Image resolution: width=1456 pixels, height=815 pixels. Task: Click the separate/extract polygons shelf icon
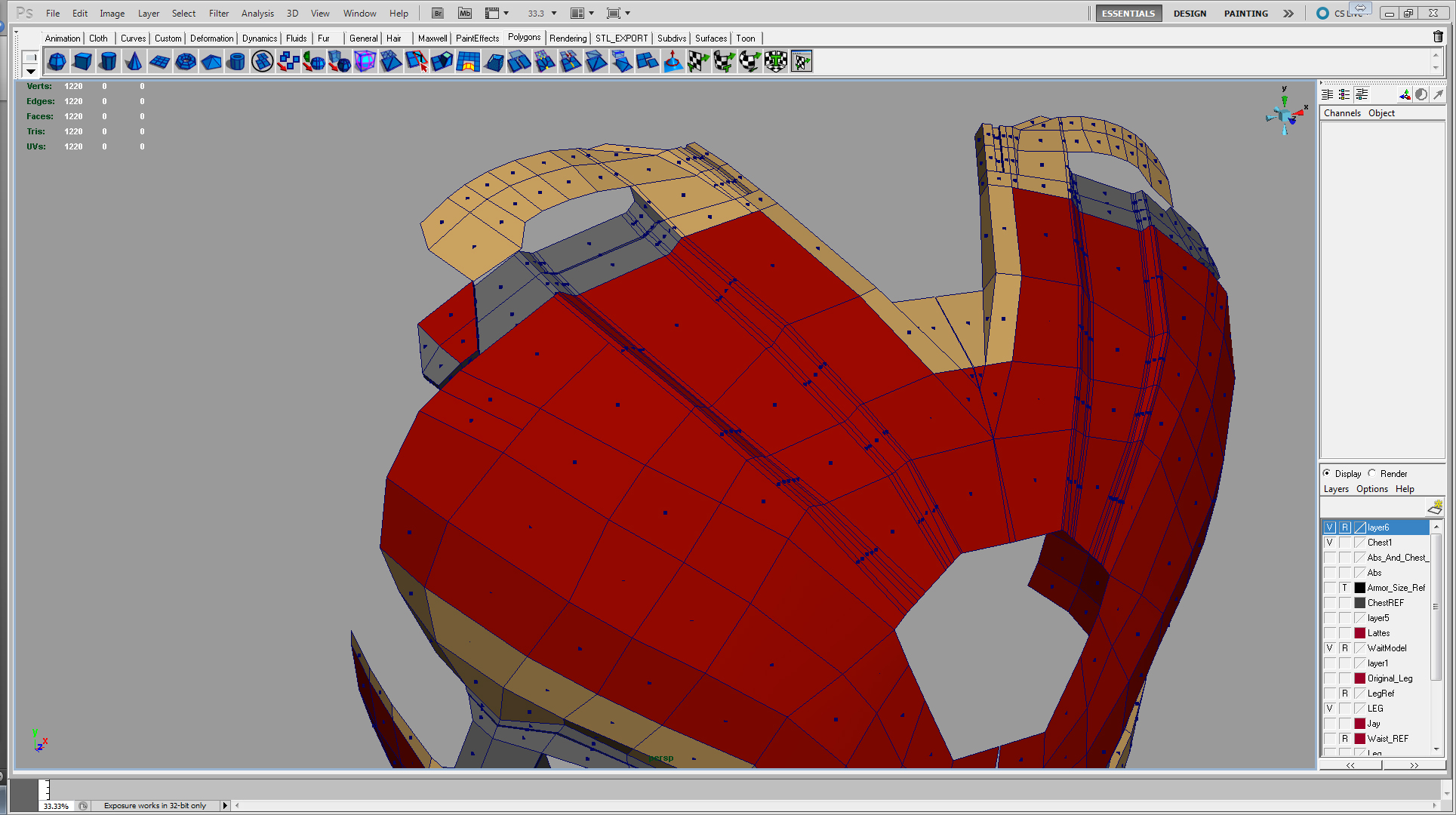288,61
